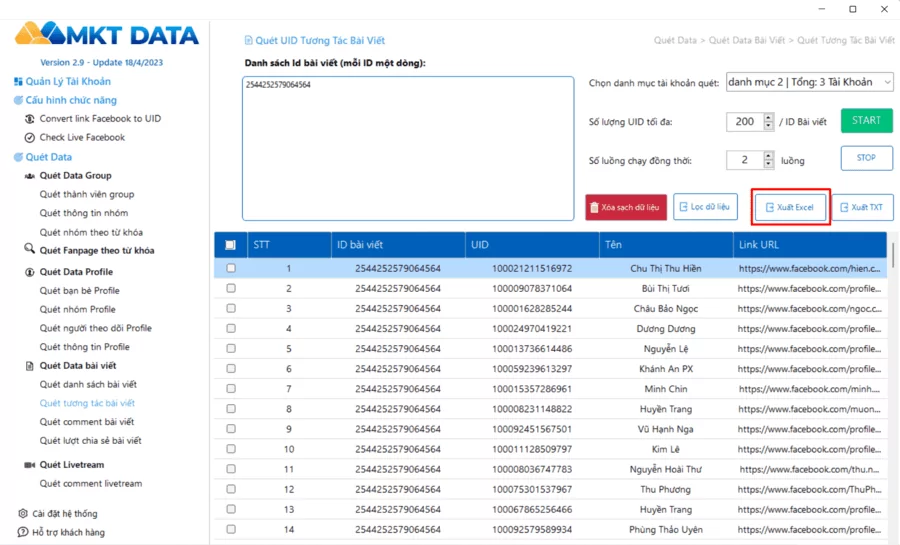Tick the checkbox for row 5 Nguyễn Lệ
This screenshot has width=900, height=545.
pyautogui.click(x=231, y=349)
